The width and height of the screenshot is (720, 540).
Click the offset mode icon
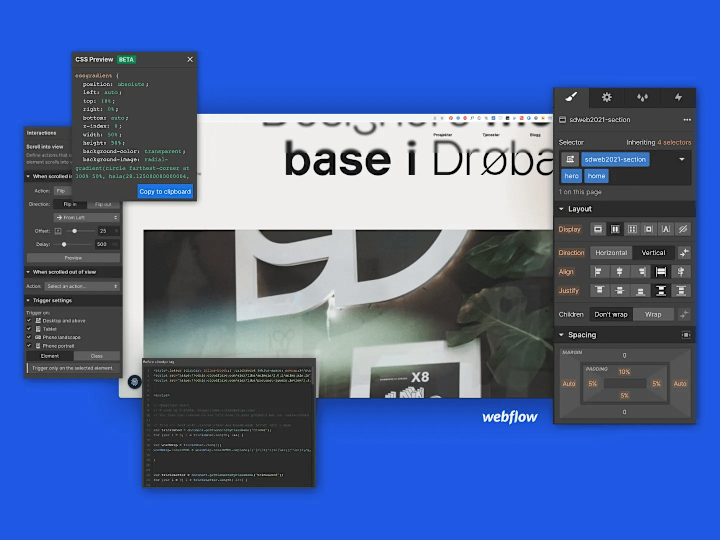[58, 231]
